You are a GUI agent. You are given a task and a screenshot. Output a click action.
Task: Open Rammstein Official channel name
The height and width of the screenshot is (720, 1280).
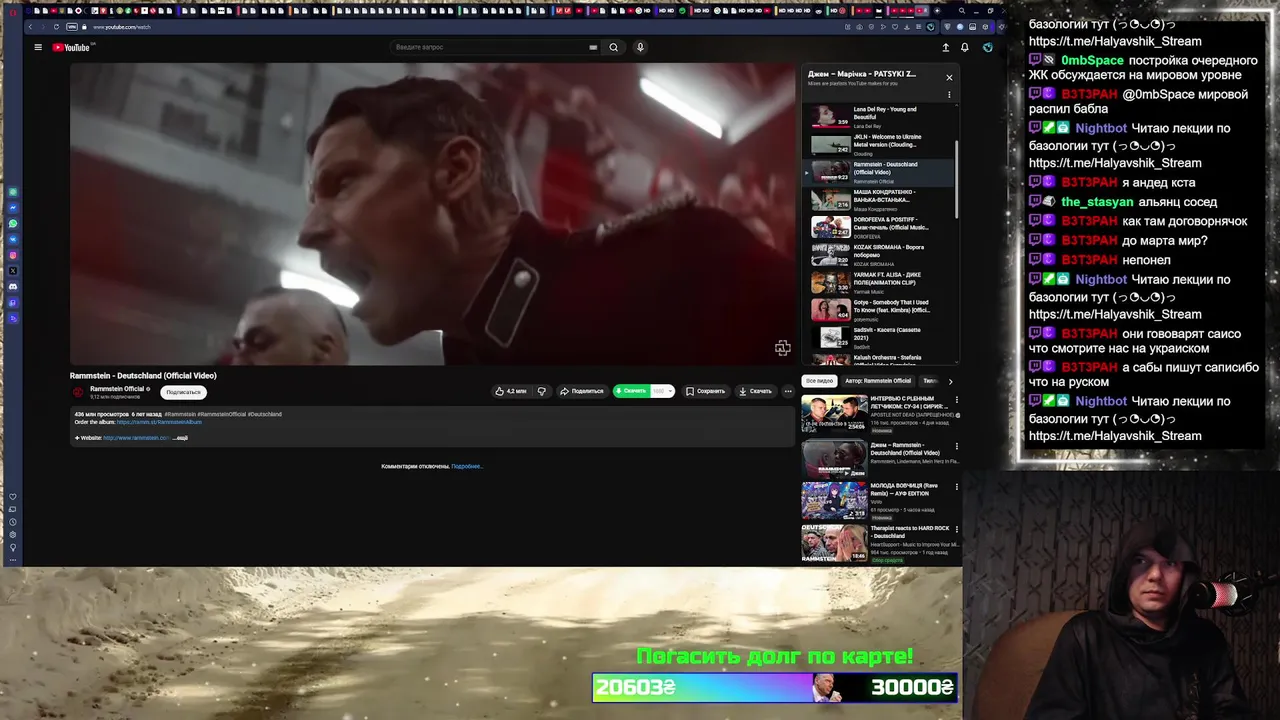(119, 389)
